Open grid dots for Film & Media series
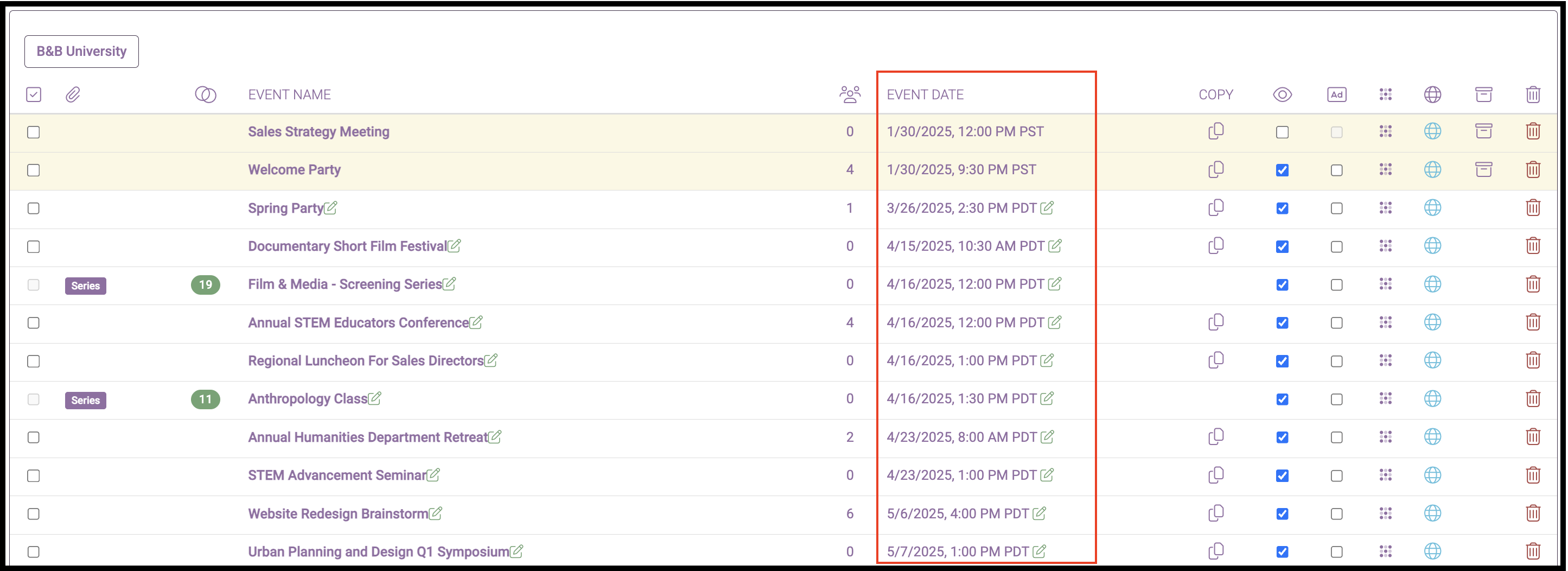 pos(1385,284)
